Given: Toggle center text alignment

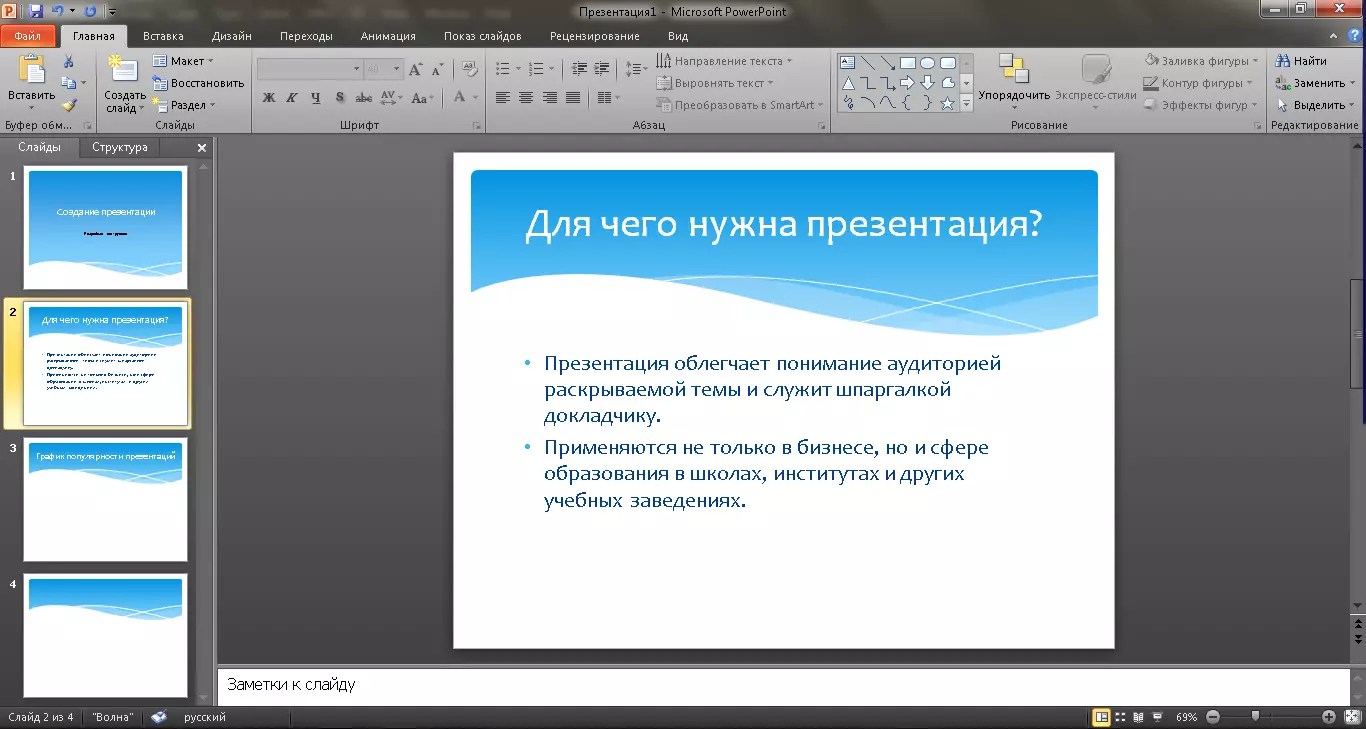Looking at the screenshot, I should tap(526, 98).
